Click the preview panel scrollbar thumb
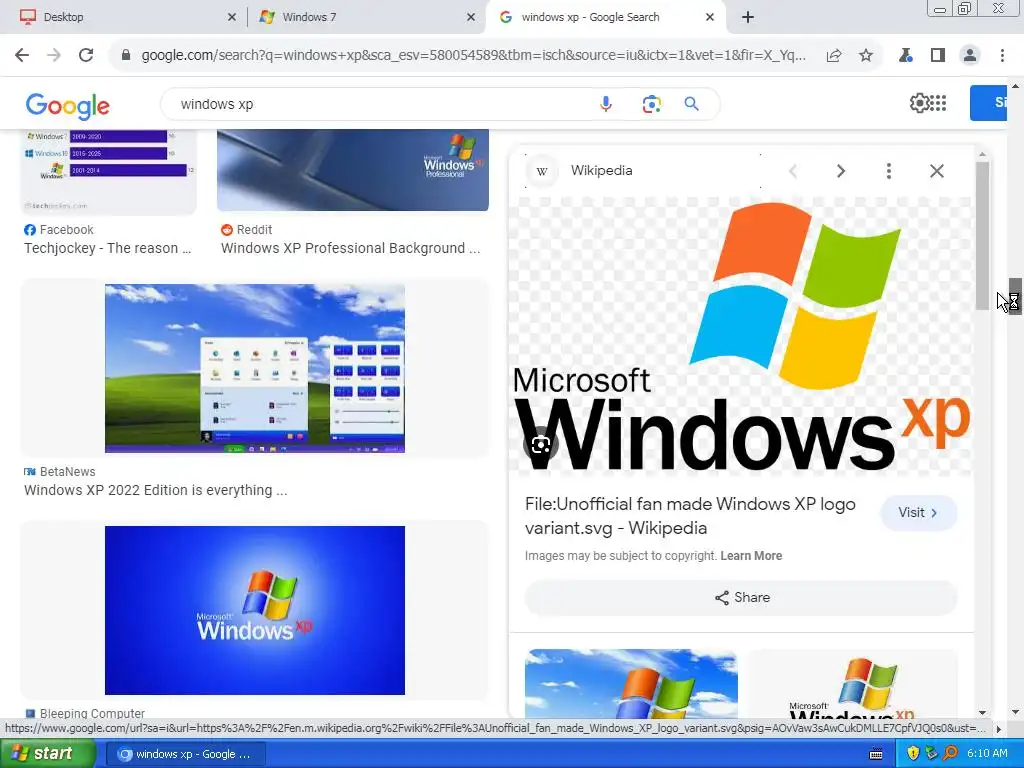The width and height of the screenshot is (1024, 768). (x=982, y=235)
